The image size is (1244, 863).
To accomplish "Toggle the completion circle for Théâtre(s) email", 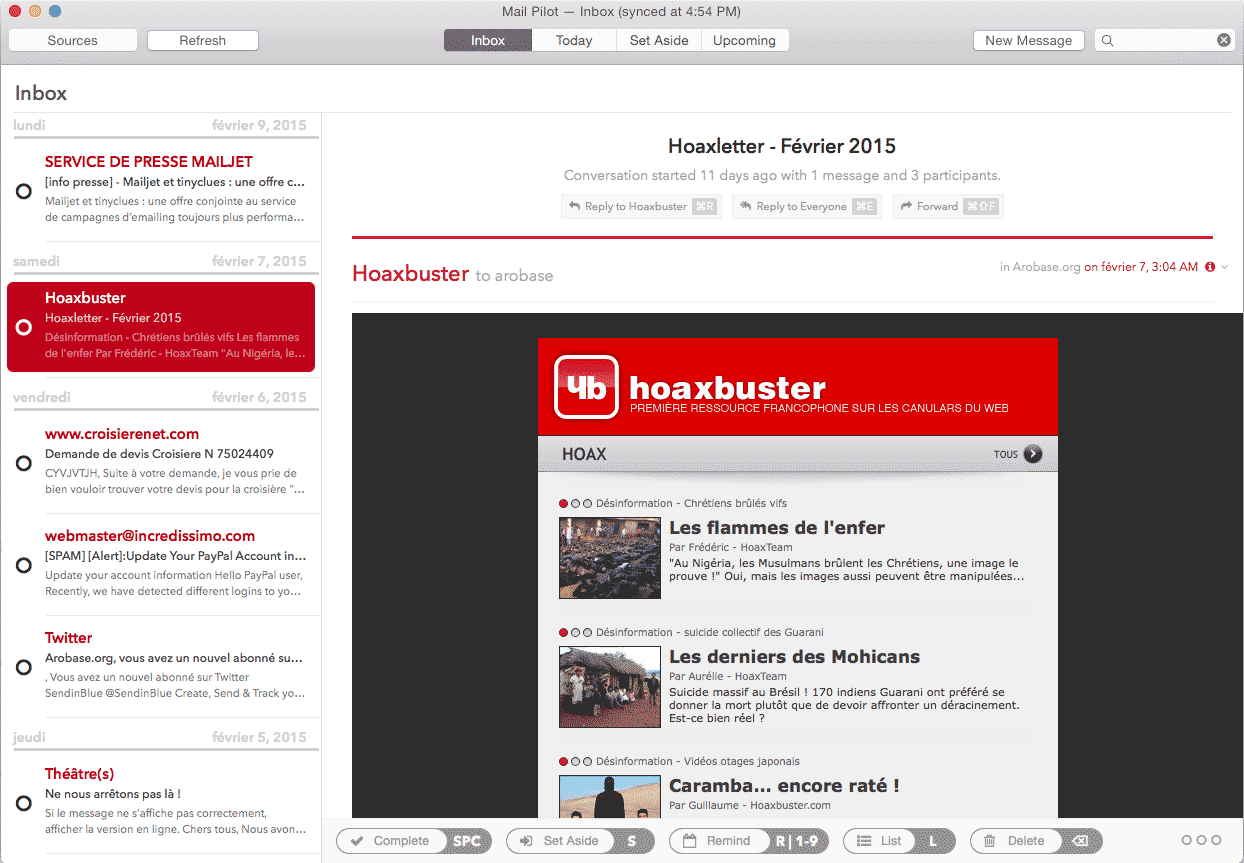I will (x=24, y=803).
